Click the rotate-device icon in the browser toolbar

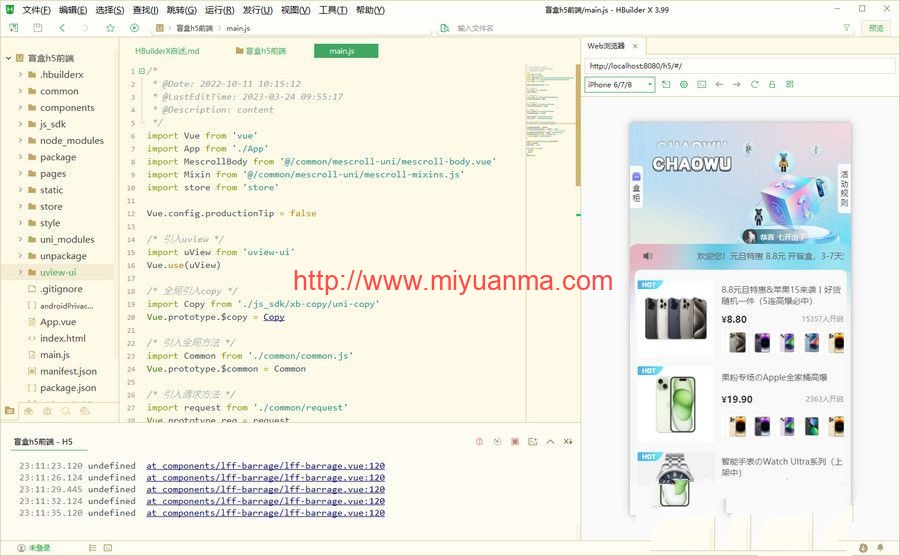click(x=666, y=84)
